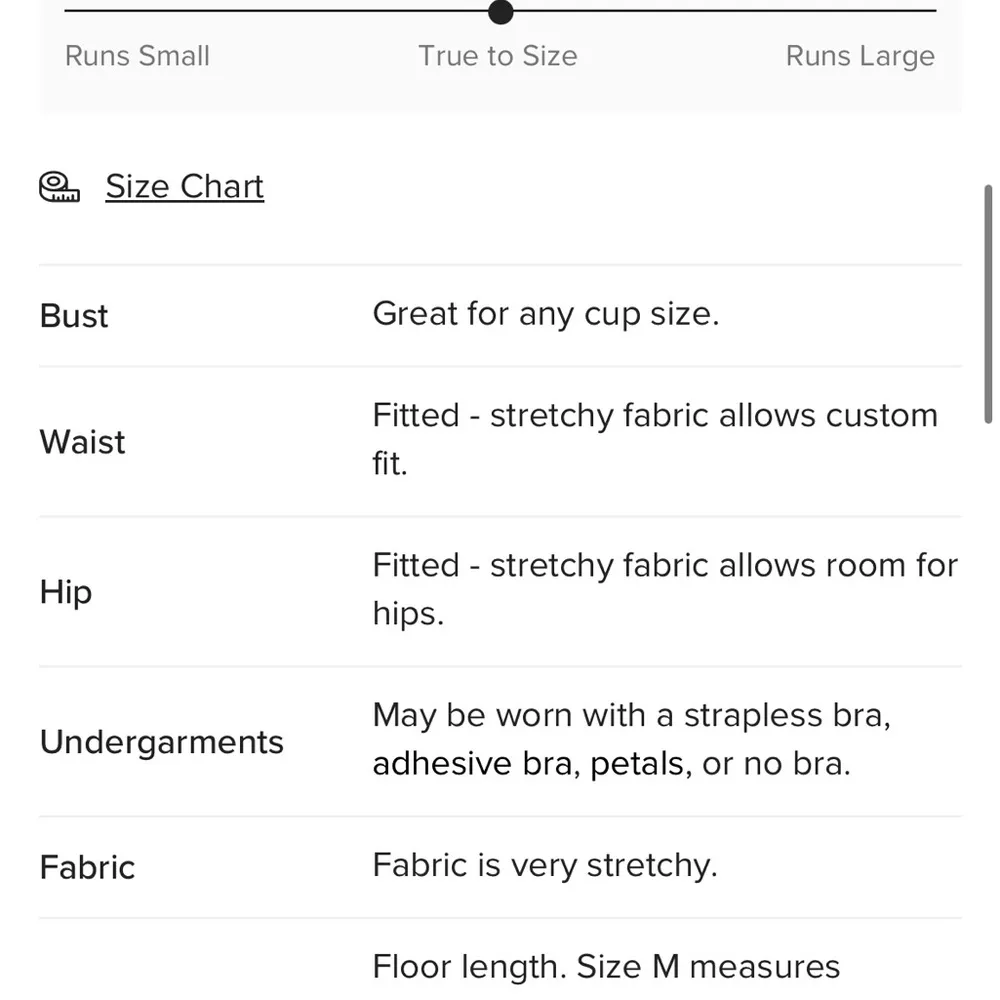
Task: Select the Waist row label
Action: (82, 442)
